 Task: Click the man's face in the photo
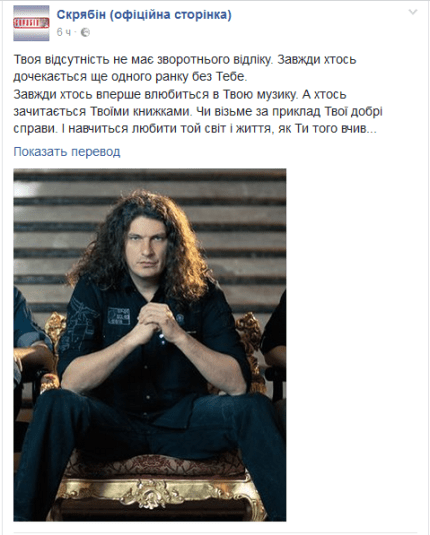pos(146,249)
